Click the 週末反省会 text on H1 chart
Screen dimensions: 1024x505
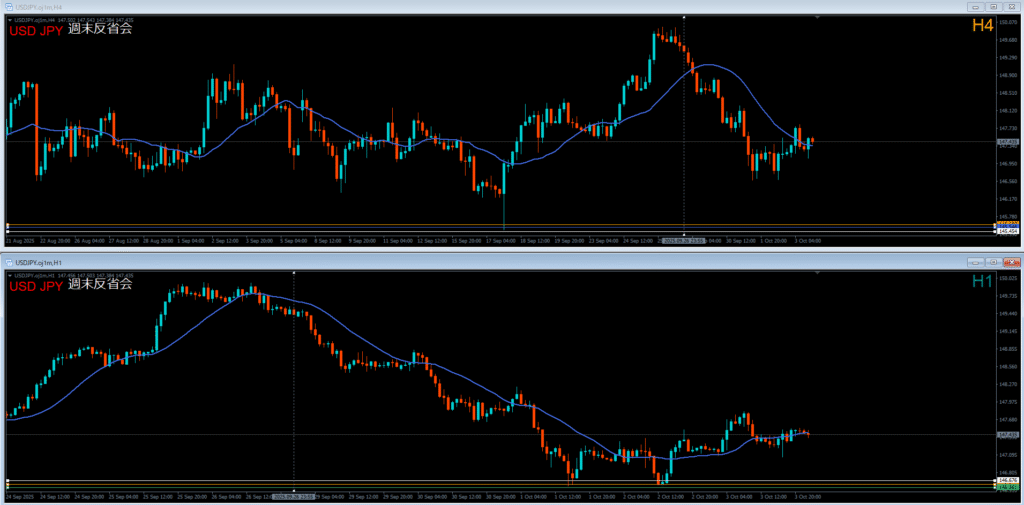[100, 285]
